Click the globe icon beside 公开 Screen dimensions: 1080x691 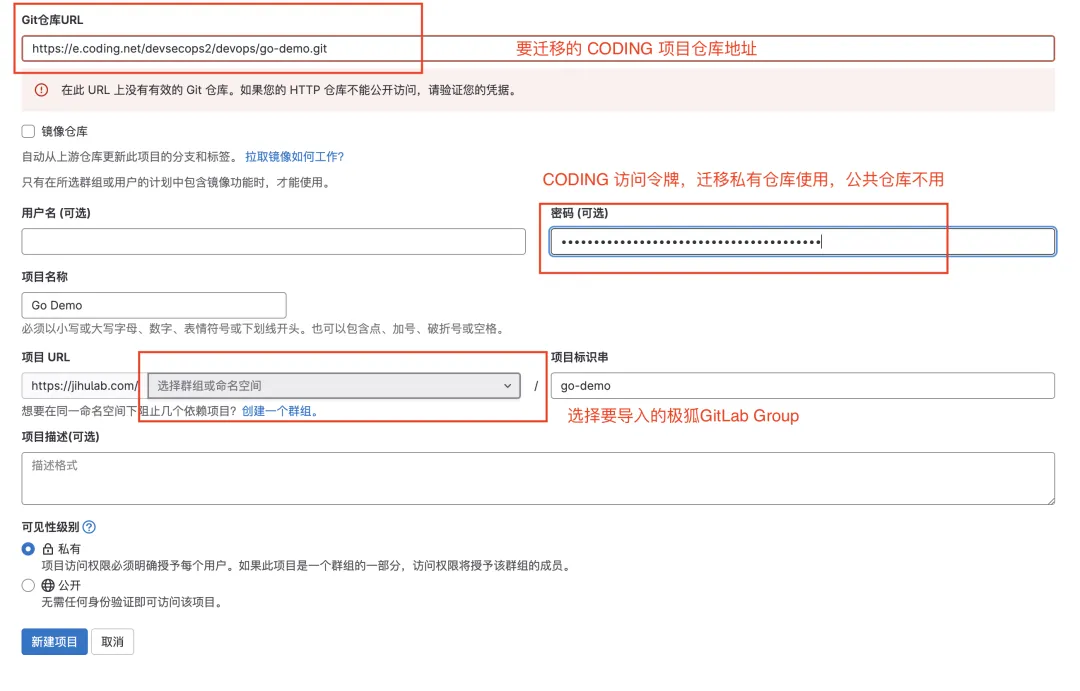[x=48, y=586]
